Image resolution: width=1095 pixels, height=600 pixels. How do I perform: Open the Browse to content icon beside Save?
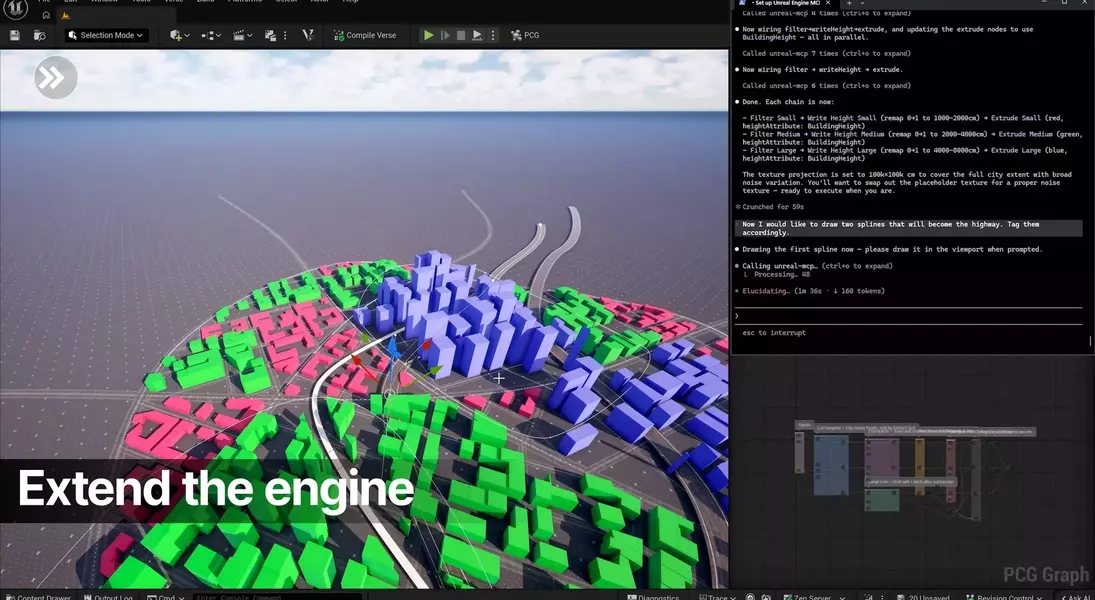pyautogui.click(x=40, y=35)
